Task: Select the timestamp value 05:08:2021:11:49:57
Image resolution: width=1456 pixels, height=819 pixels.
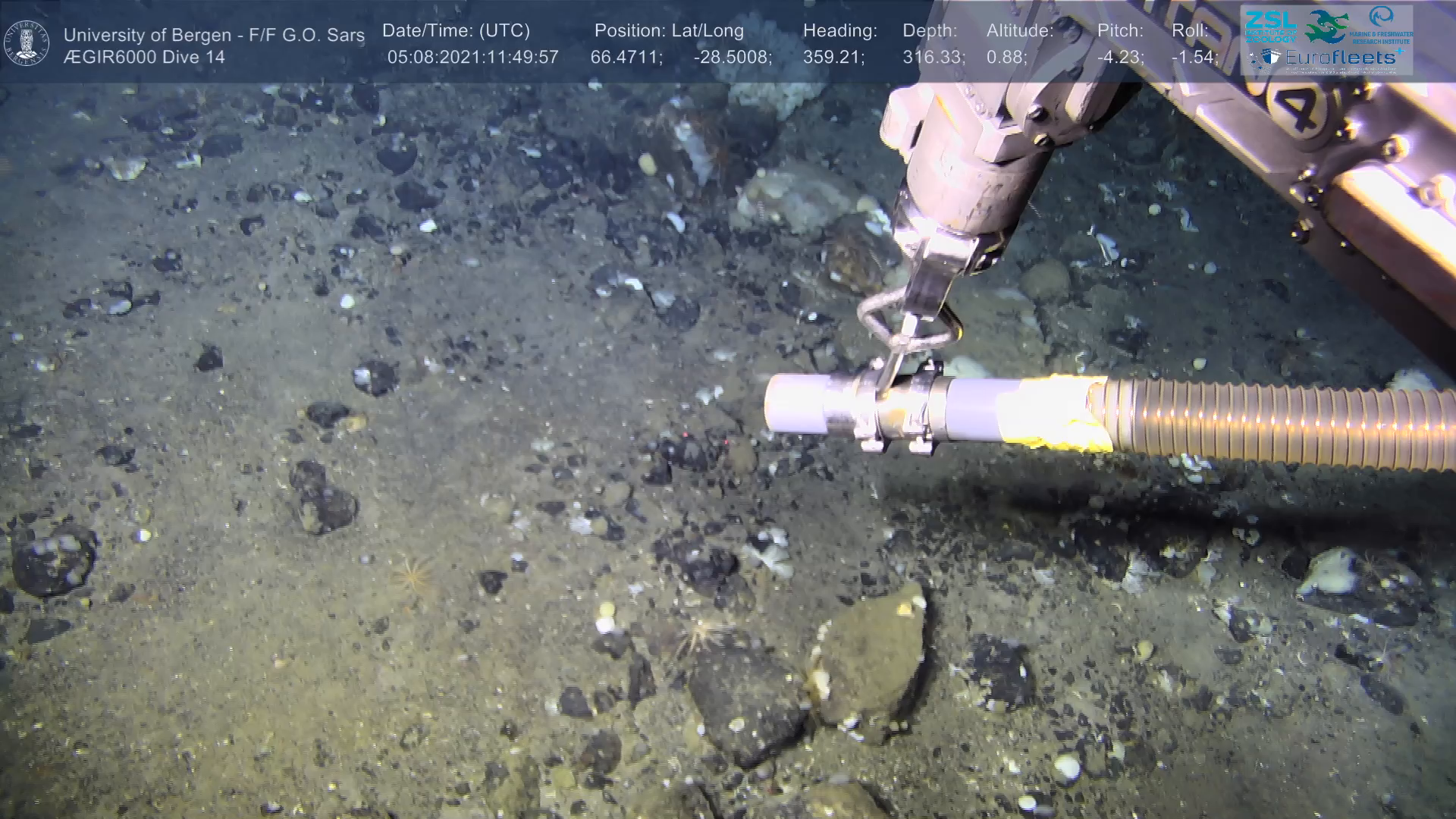Action: coord(472,58)
